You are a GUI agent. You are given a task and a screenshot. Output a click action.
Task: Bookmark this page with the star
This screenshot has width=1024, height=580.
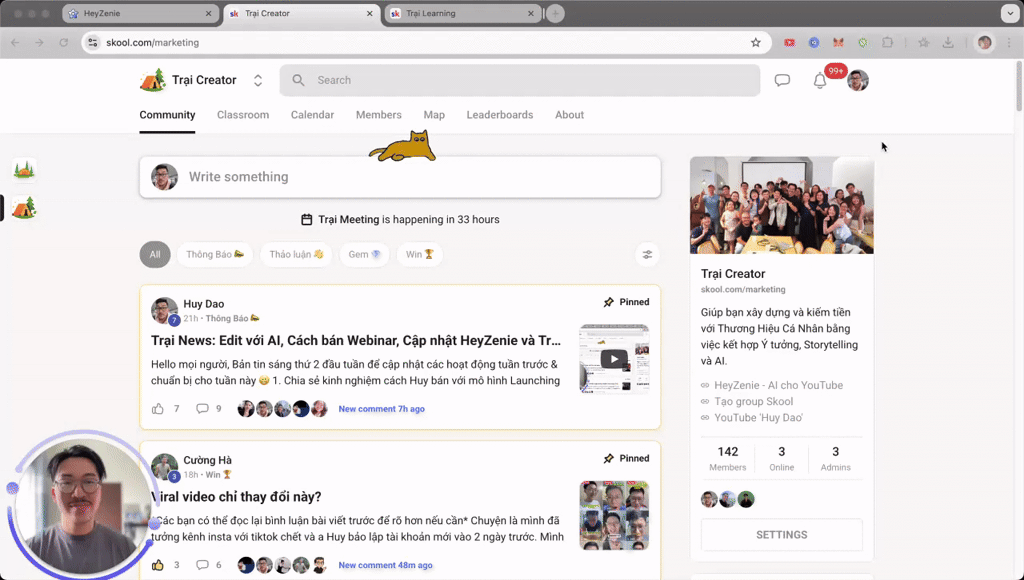pyautogui.click(x=756, y=42)
